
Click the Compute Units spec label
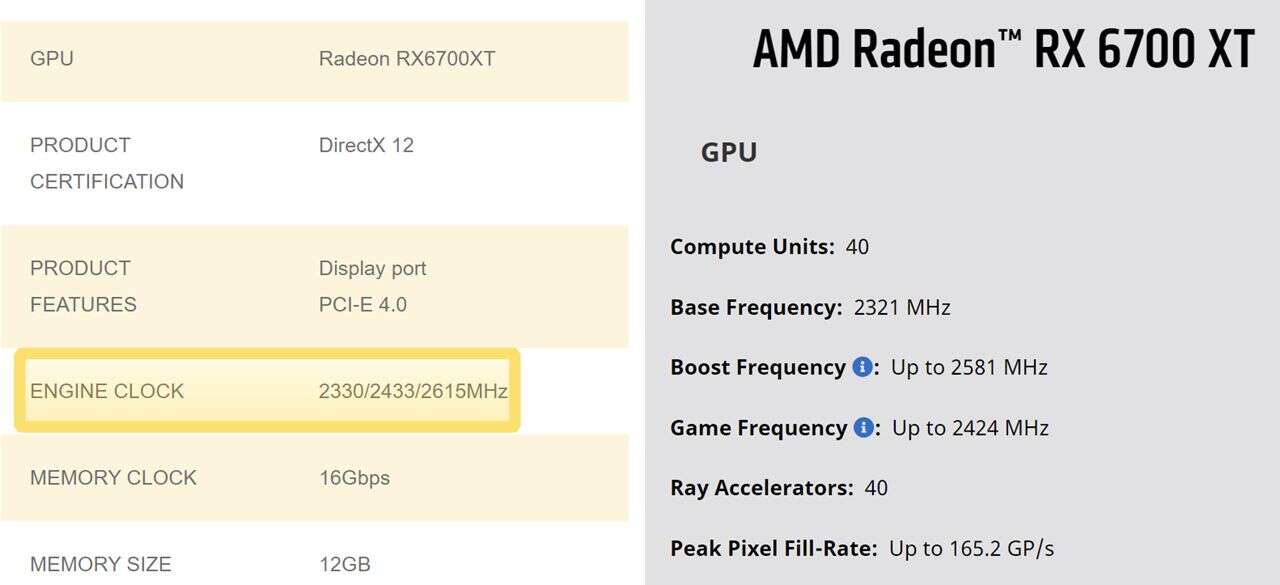(752, 246)
